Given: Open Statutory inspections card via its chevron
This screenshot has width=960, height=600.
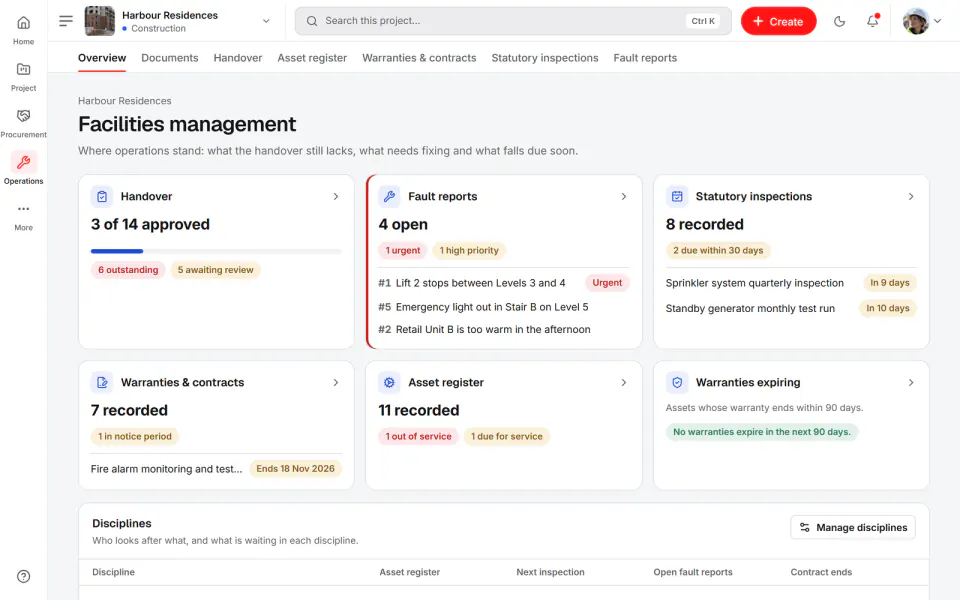Looking at the screenshot, I should 910,197.
